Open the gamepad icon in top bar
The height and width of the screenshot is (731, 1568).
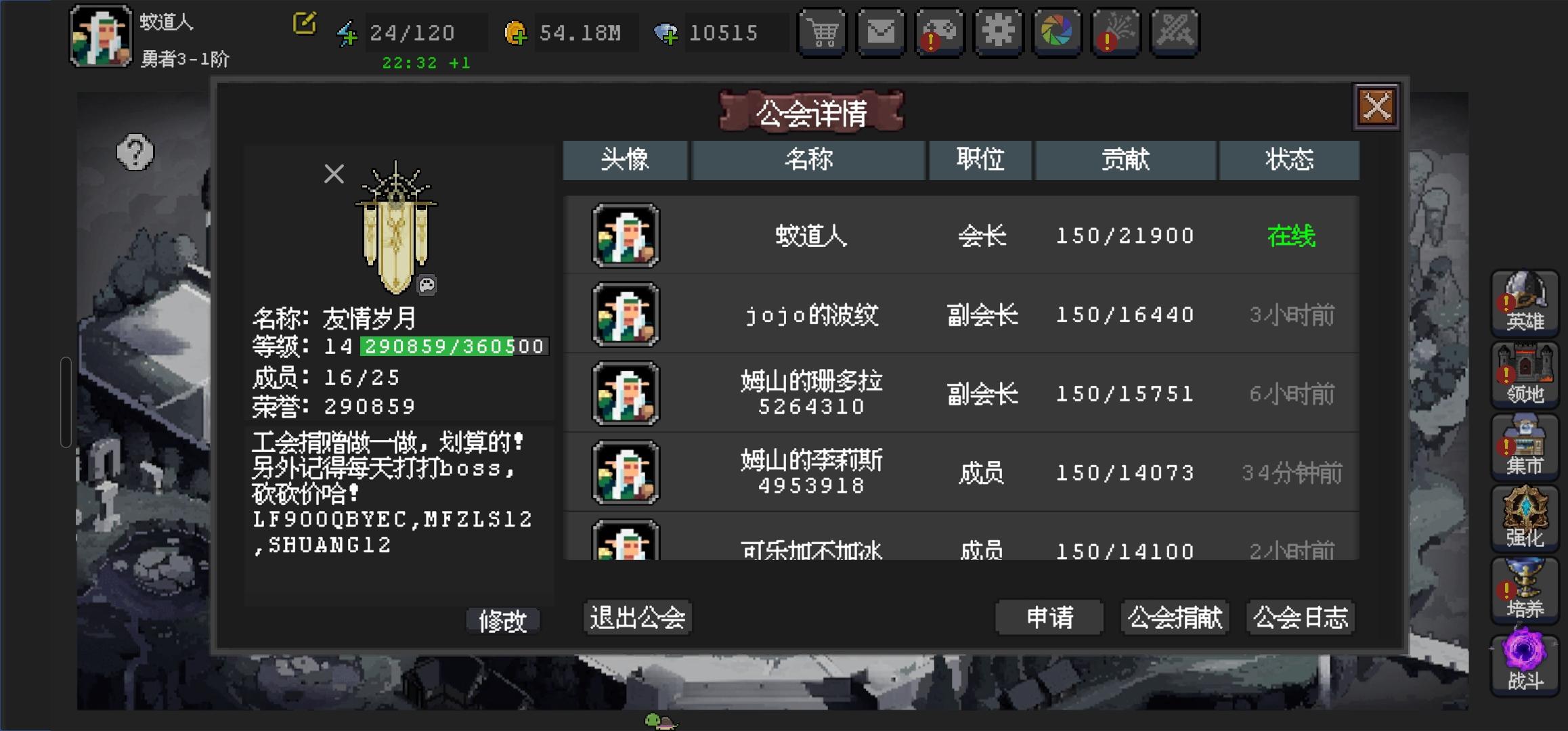(940, 32)
